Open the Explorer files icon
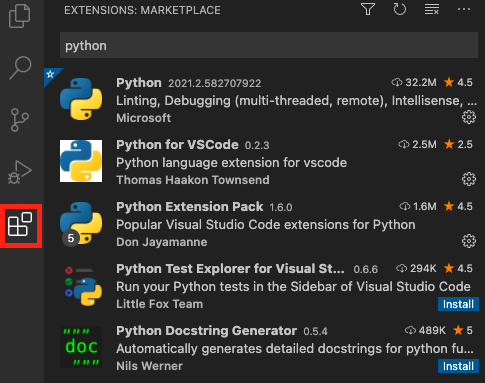Screen dimensions: 485x383 (x=19, y=16)
